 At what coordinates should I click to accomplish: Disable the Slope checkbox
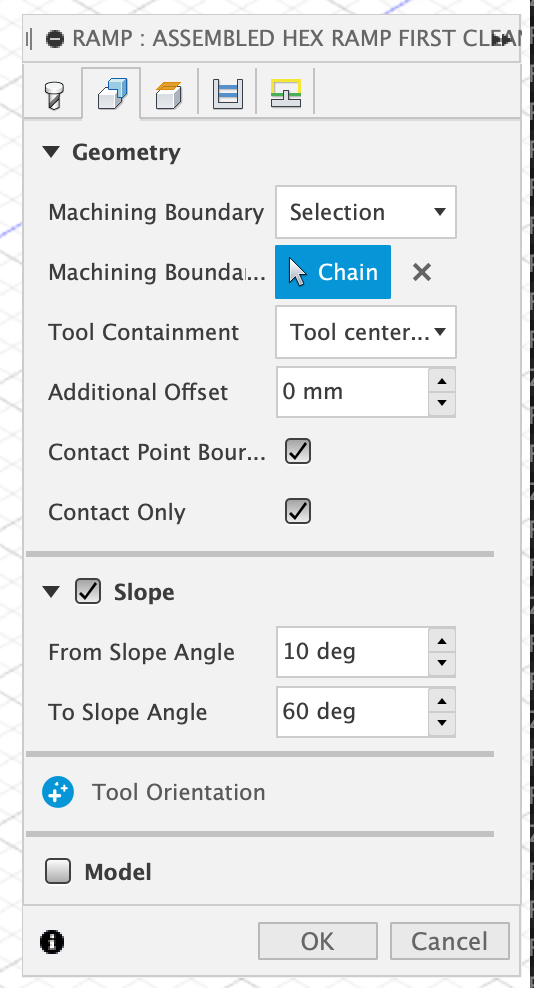coord(88,592)
